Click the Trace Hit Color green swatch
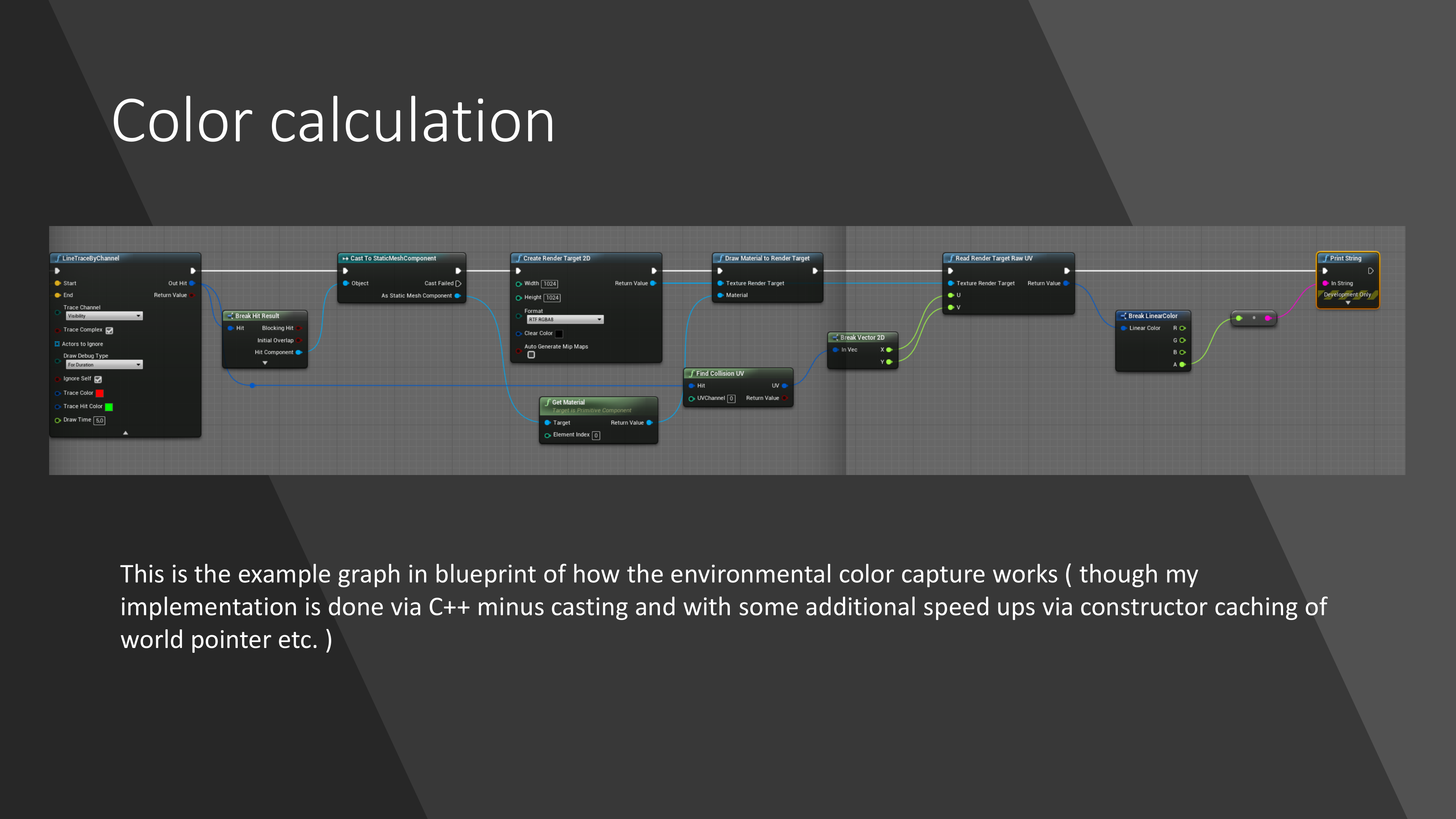Image resolution: width=1456 pixels, height=819 pixels. 108,407
